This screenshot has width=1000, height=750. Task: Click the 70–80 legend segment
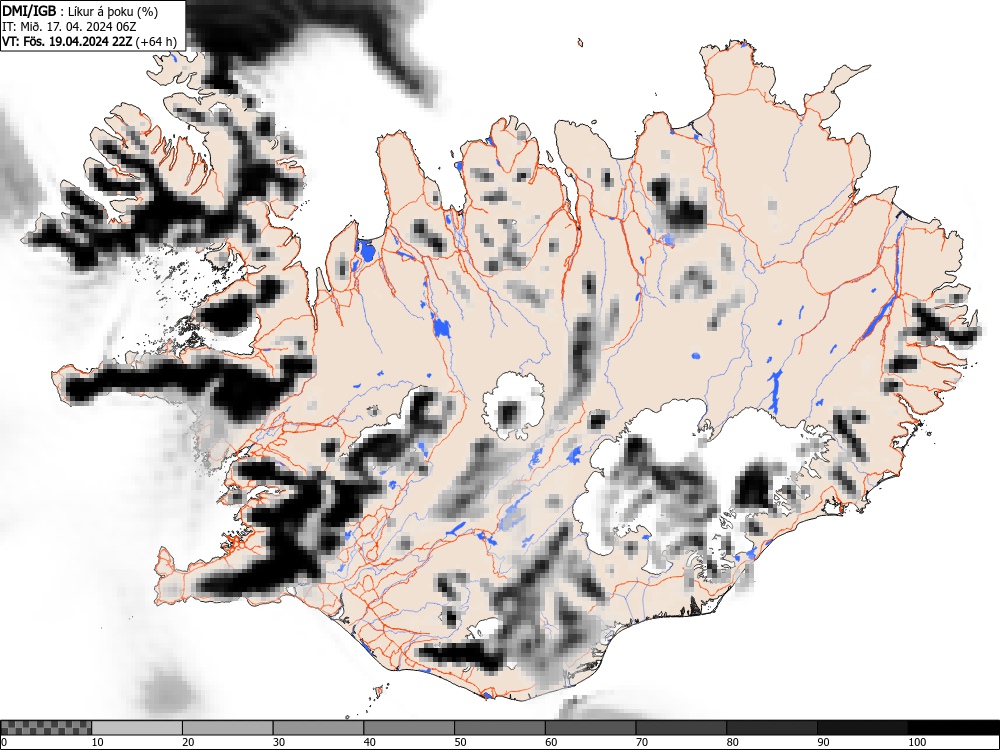point(680,728)
